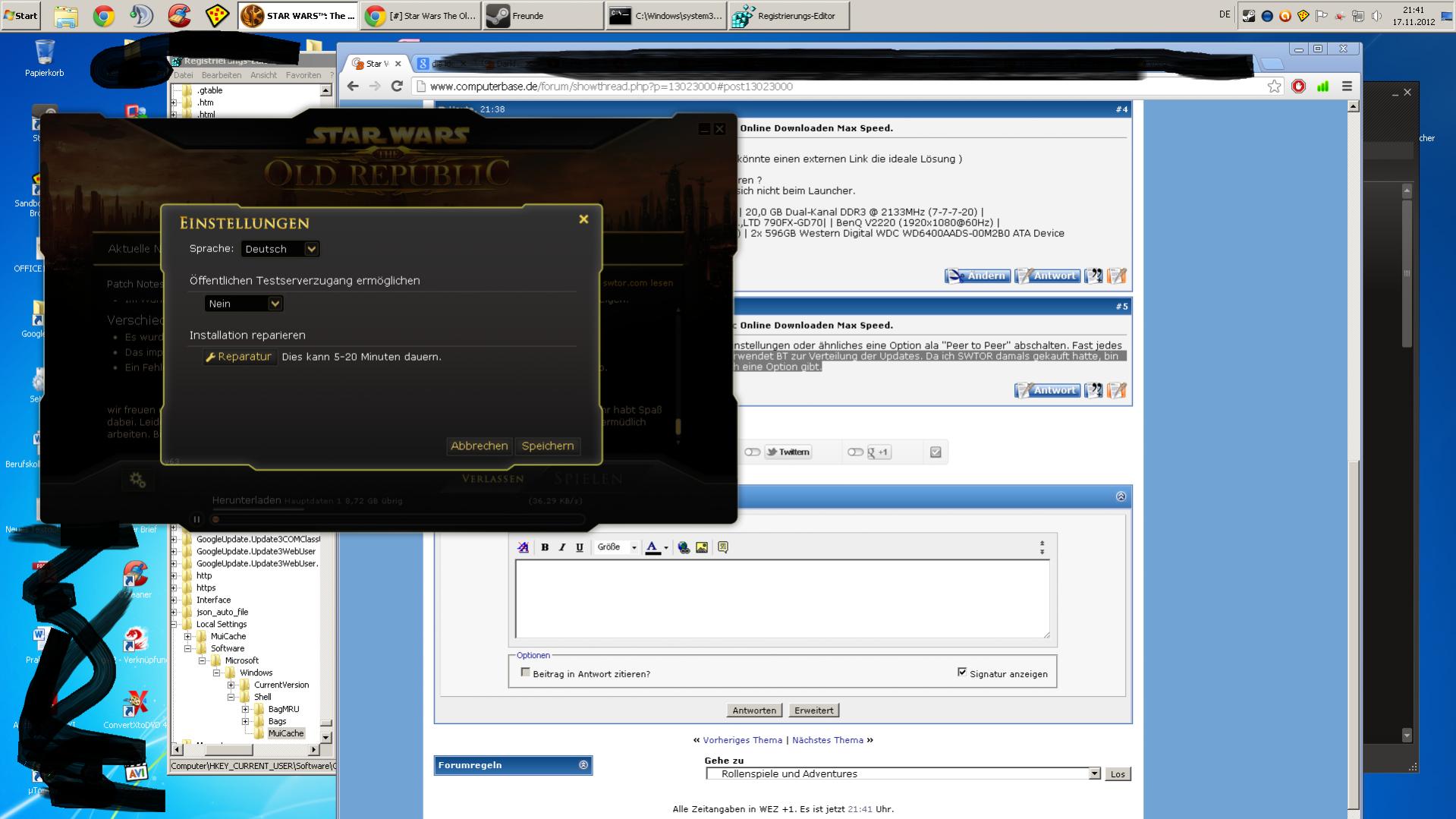Click the Reparatur wrench button
The height and width of the screenshot is (819, 1456).
pos(239,357)
